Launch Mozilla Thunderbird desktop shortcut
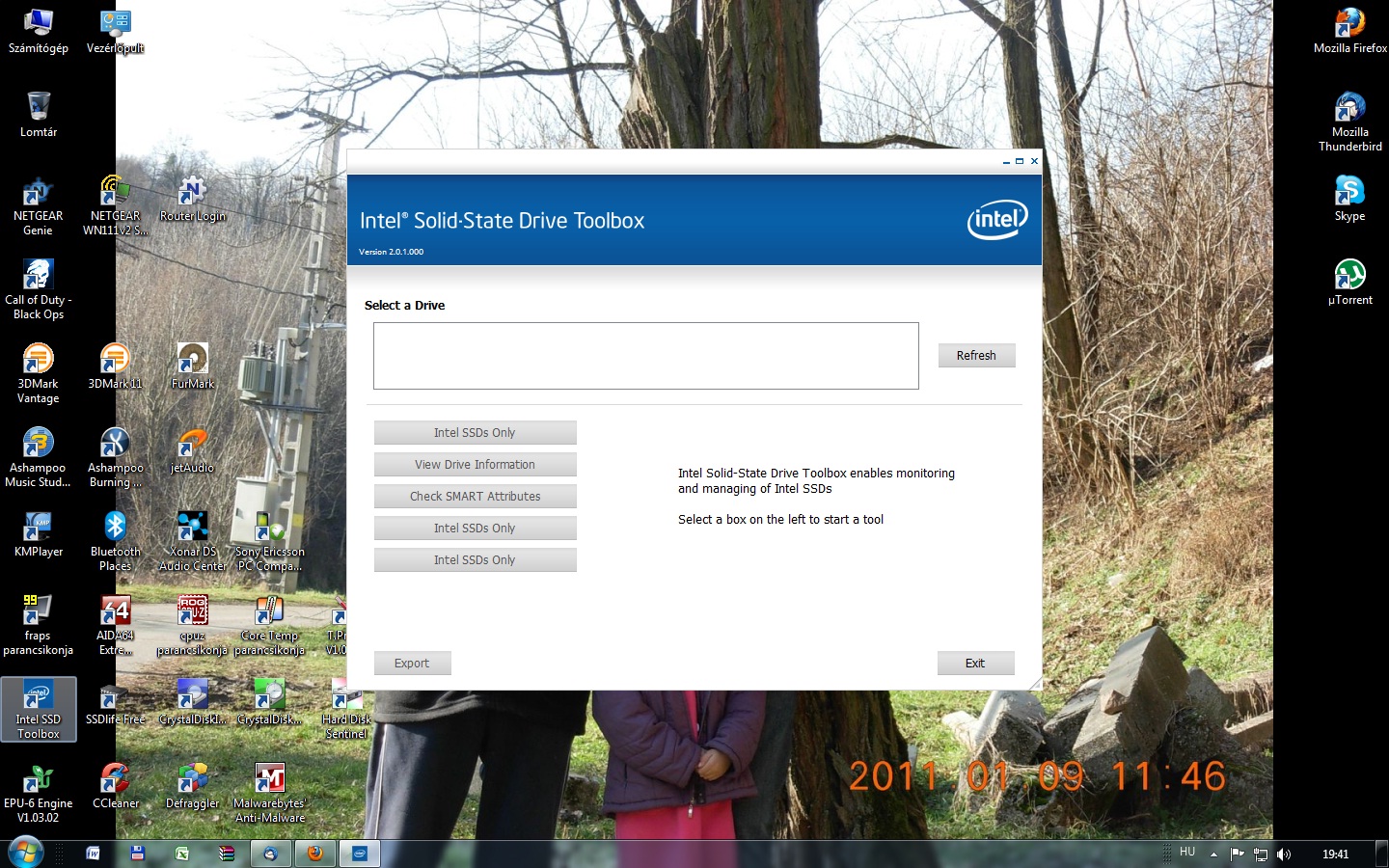The width and height of the screenshot is (1389, 868). click(x=1350, y=122)
